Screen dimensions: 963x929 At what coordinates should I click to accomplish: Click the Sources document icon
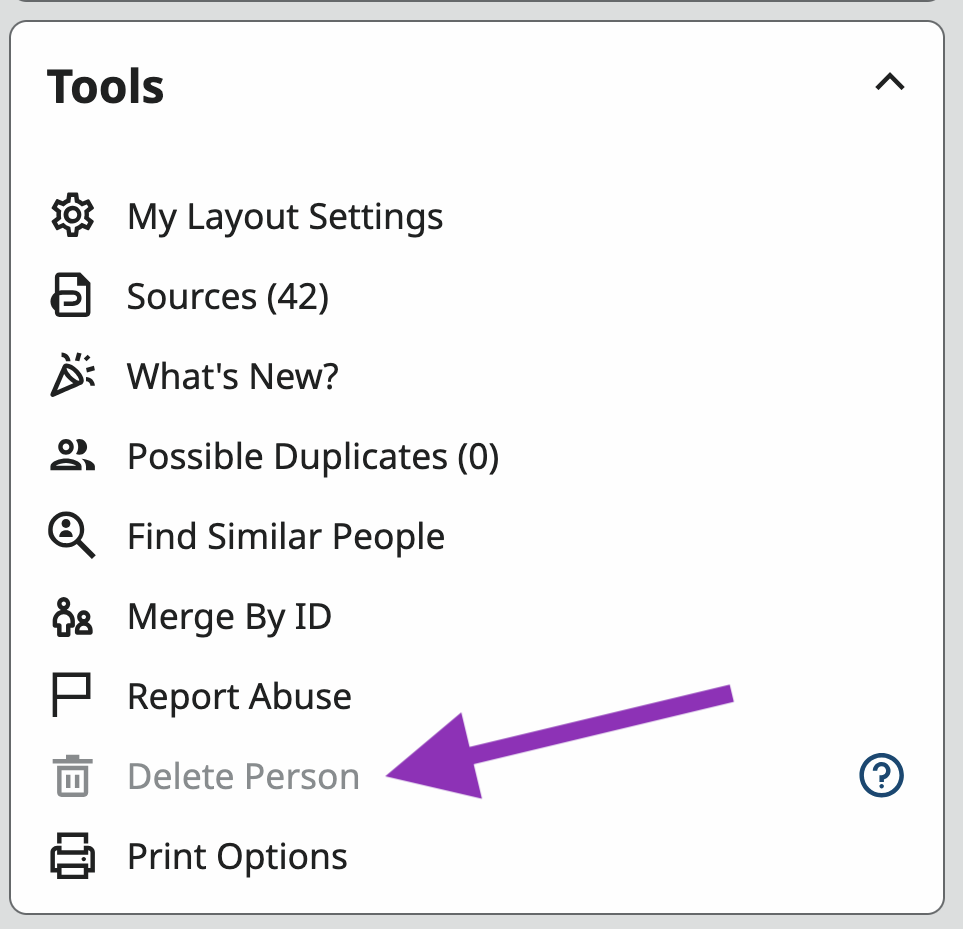pos(71,295)
